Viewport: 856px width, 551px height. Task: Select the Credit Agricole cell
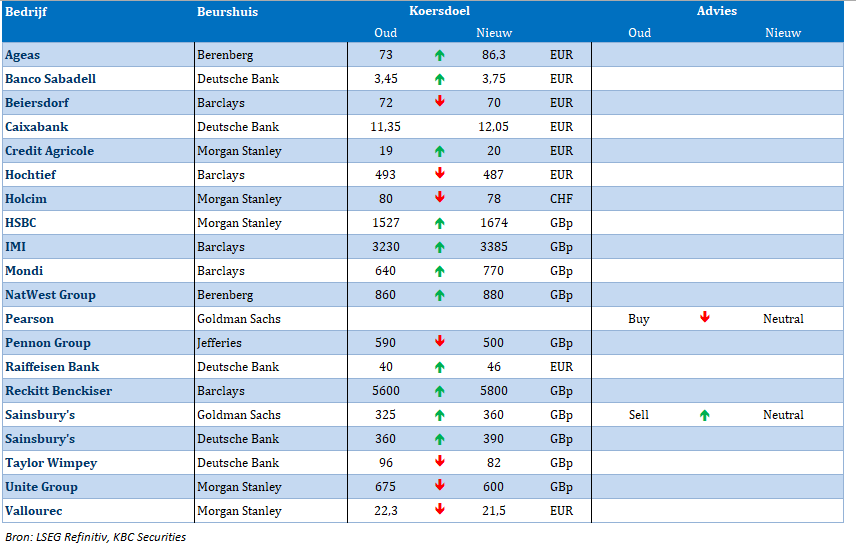[x=49, y=151]
